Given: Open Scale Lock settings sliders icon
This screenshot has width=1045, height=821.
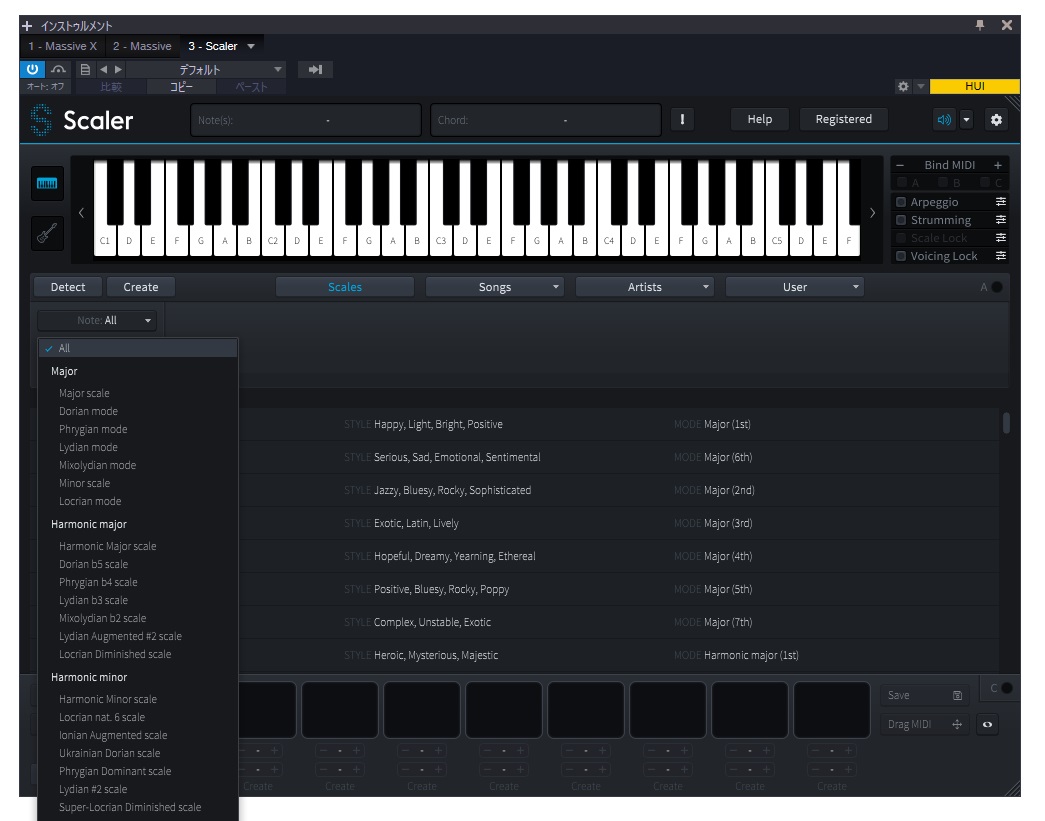Looking at the screenshot, I should (1000, 237).
